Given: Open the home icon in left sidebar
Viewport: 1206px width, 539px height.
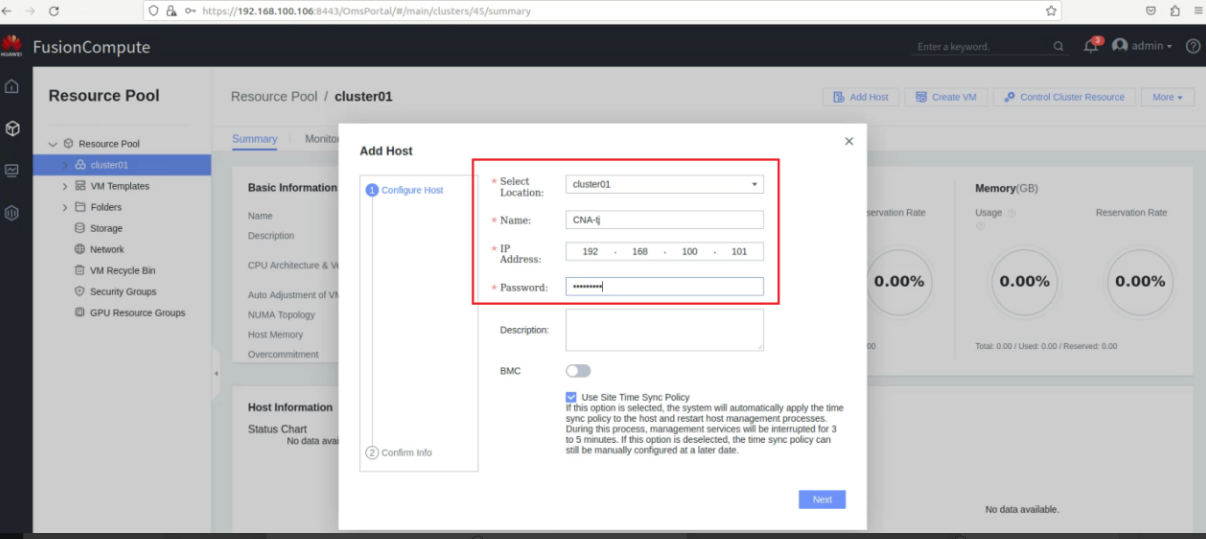Looking at the screenshot, I should pyautogui.click(x=12, y=87).
